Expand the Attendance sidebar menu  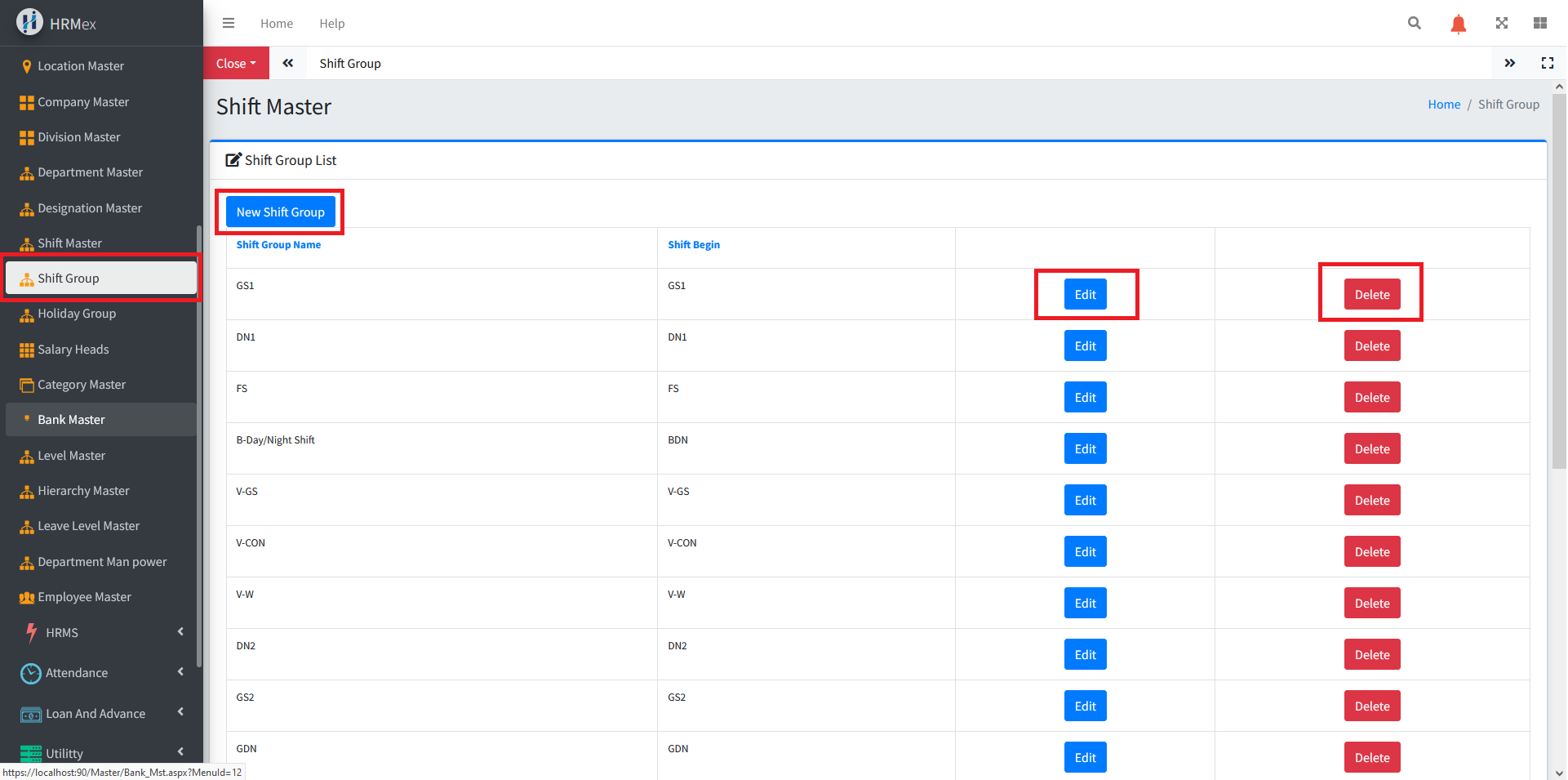[x=101, y=672]
